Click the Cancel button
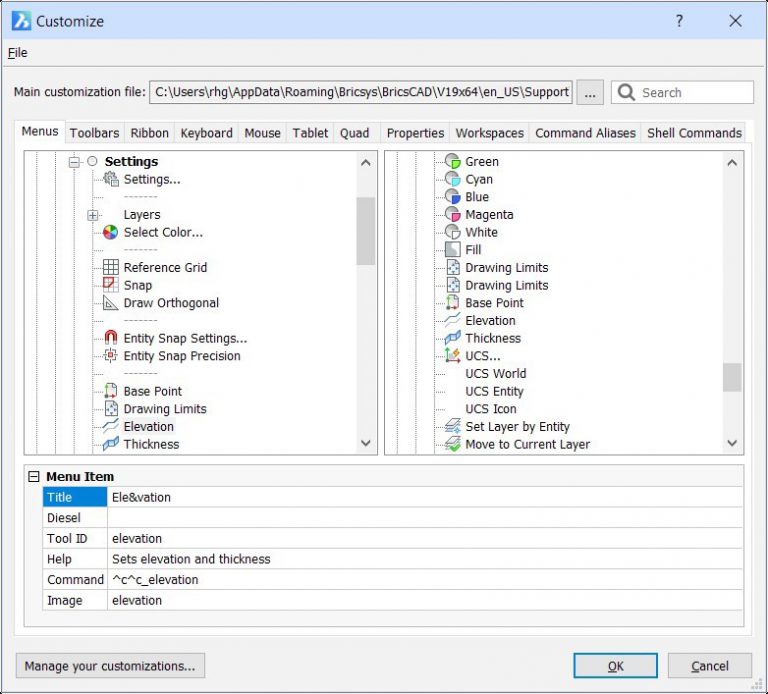This screenshot has height=694, width=768. (710, 666)
